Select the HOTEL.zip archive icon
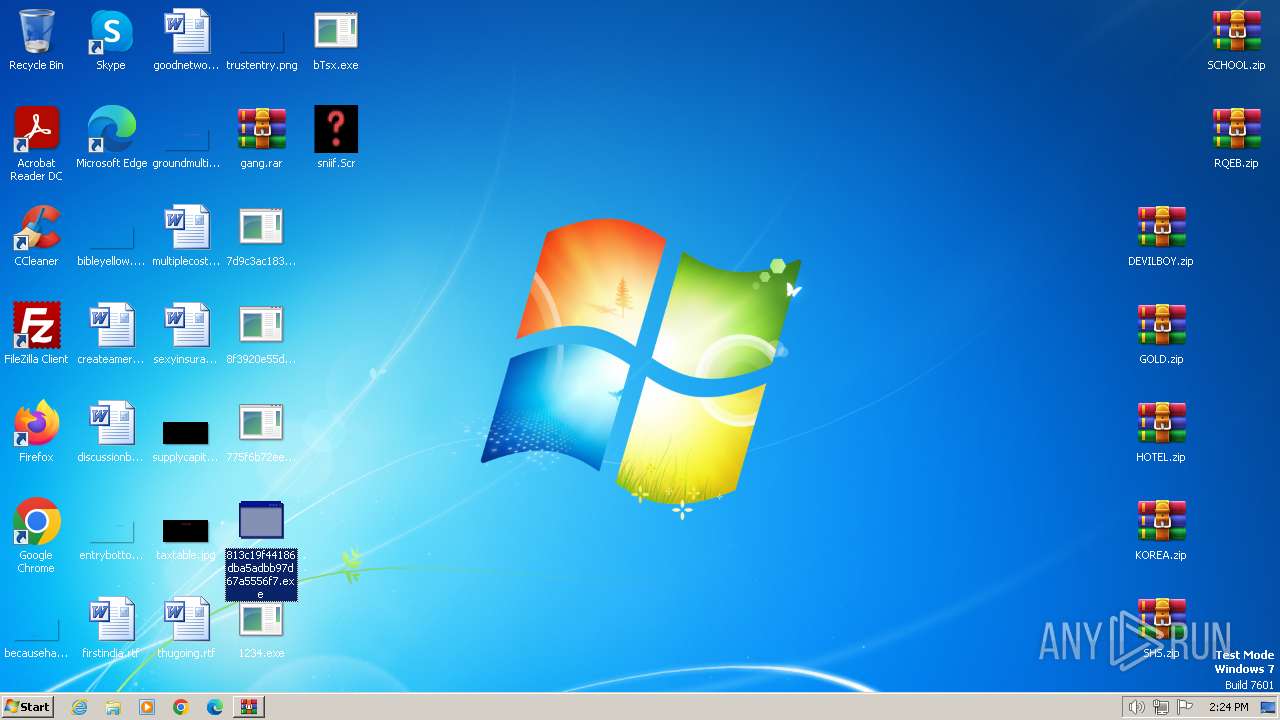The image size is (1280, 720). pos(1161,424)
